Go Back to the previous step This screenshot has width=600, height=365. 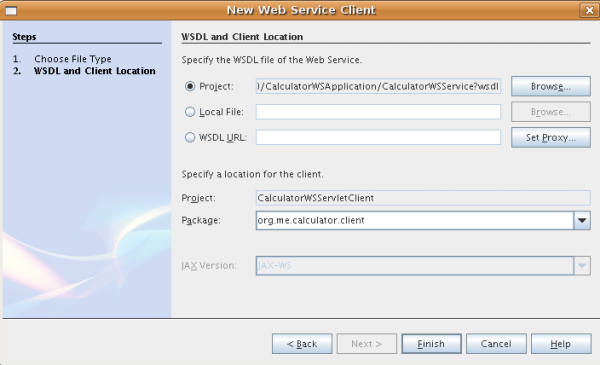click(302, 344)
